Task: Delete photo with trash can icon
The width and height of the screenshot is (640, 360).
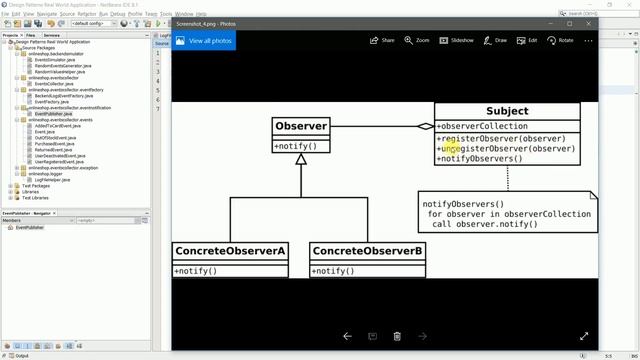Action: click(397, 336)
